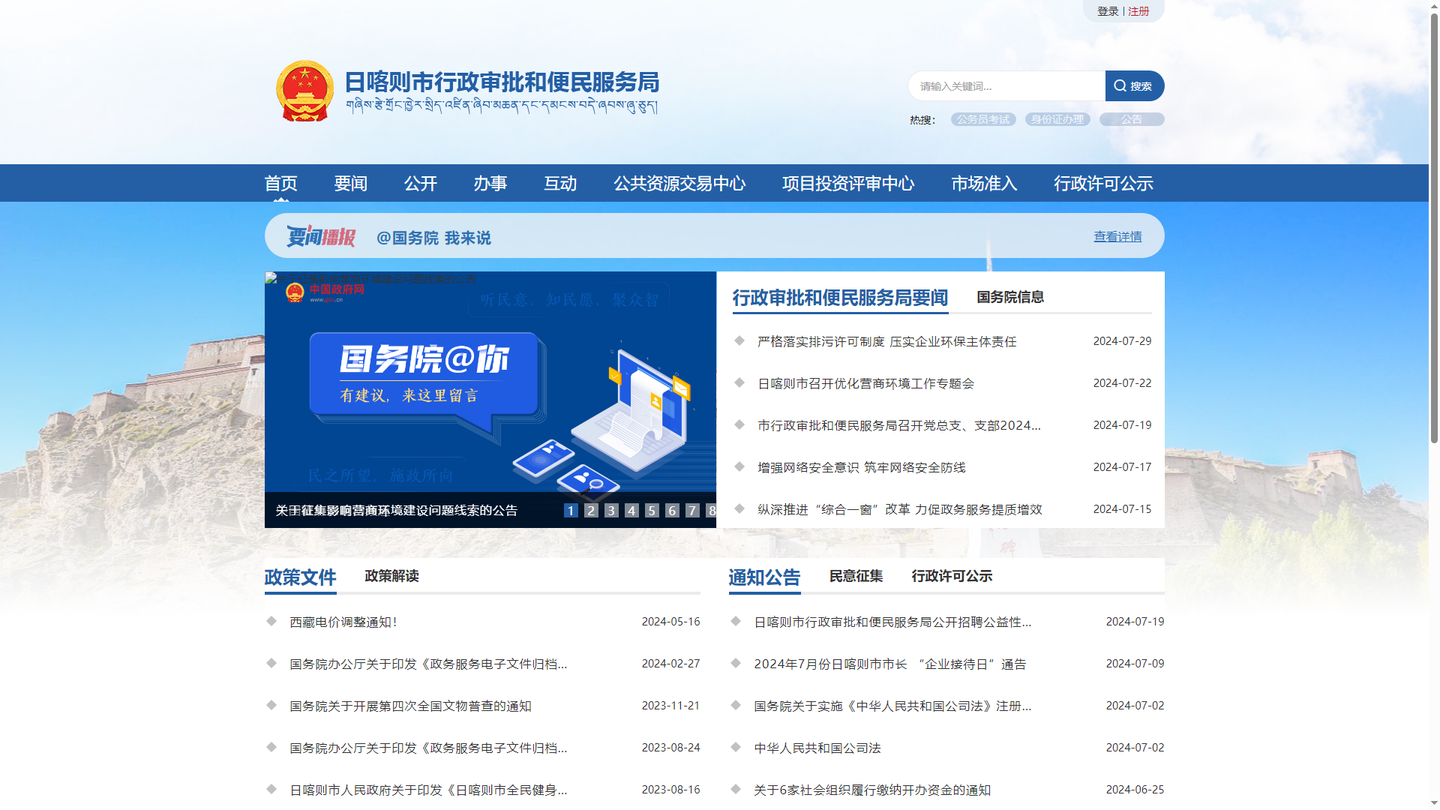Click the 要闻播报 banner icon
The height and width of the screenshot is (810, 1440).
pos(321,237)
